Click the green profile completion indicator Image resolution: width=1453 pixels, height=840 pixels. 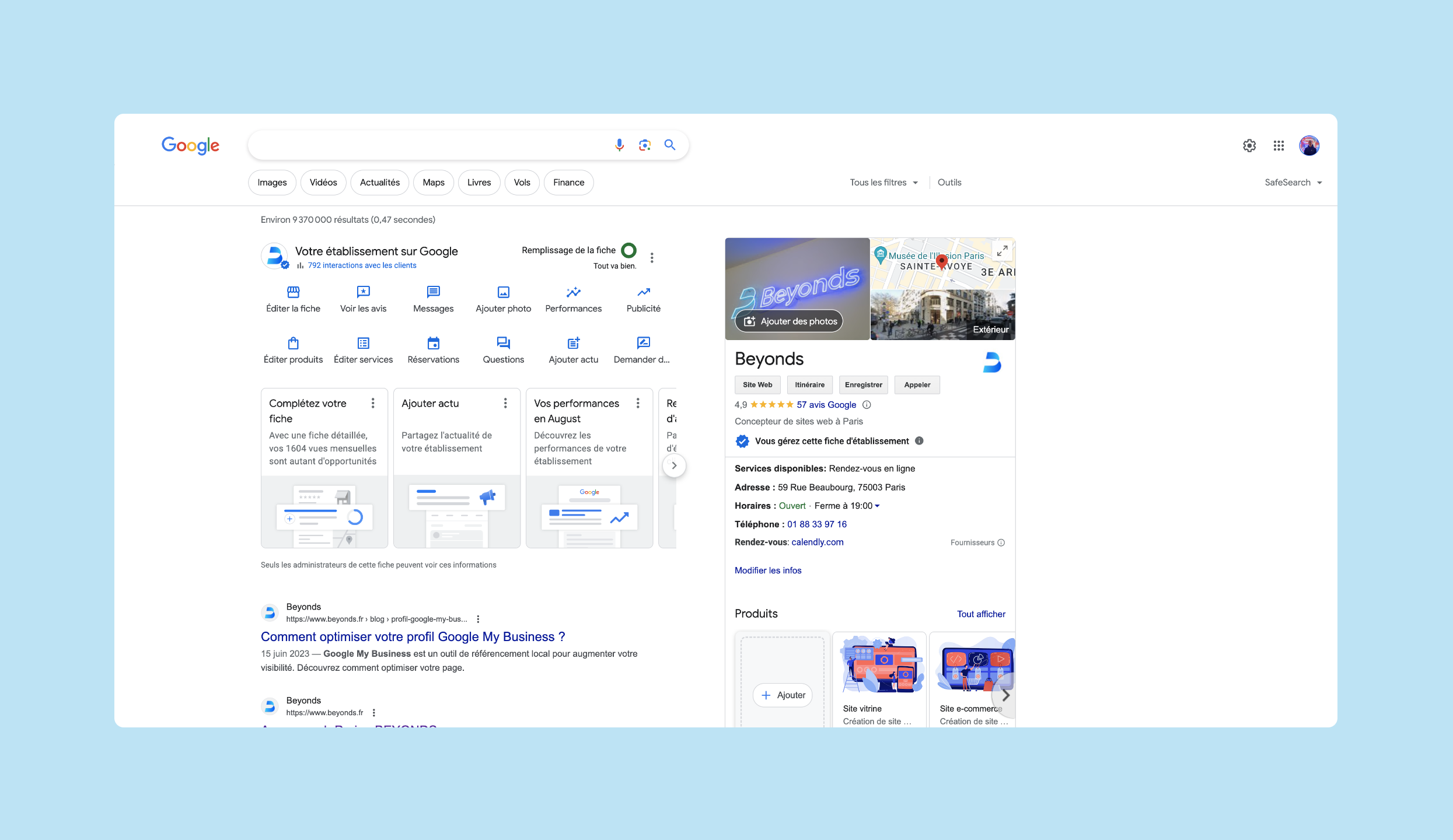point(628,250)
